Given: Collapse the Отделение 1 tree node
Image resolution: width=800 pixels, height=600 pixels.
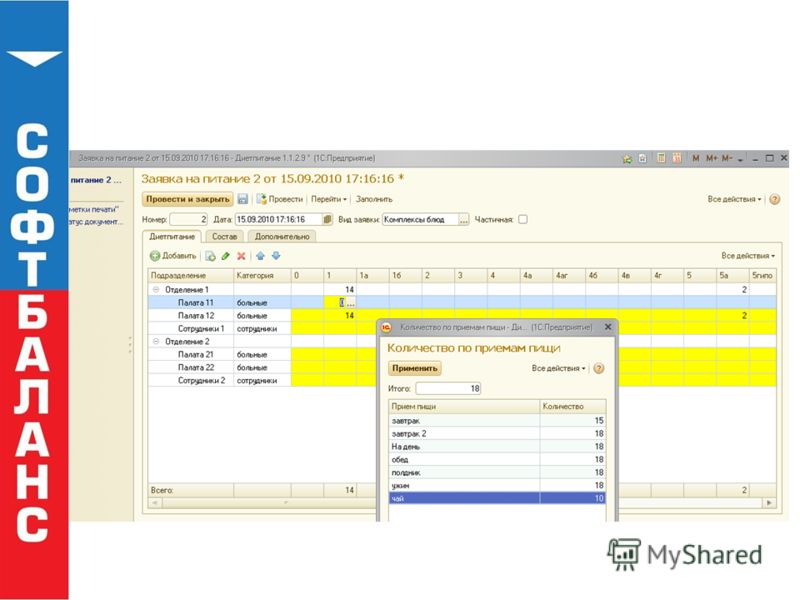Looking at the screenshot, I should (x=156, y=289).
